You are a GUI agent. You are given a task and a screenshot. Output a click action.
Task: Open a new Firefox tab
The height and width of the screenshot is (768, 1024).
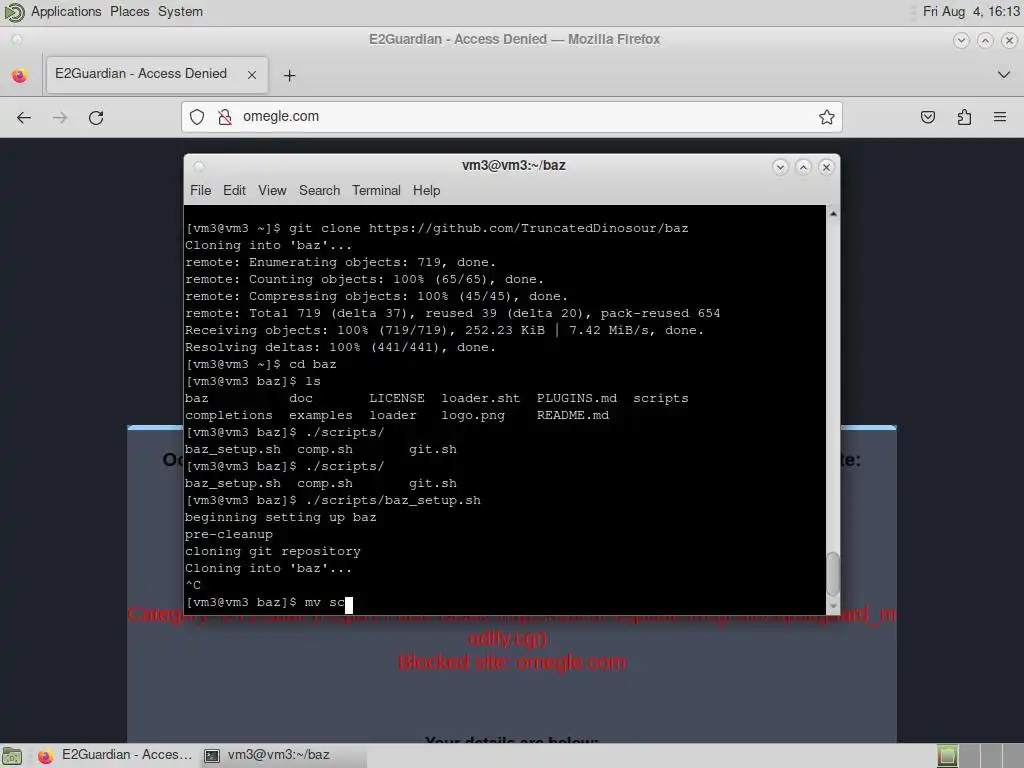point(289,76)
